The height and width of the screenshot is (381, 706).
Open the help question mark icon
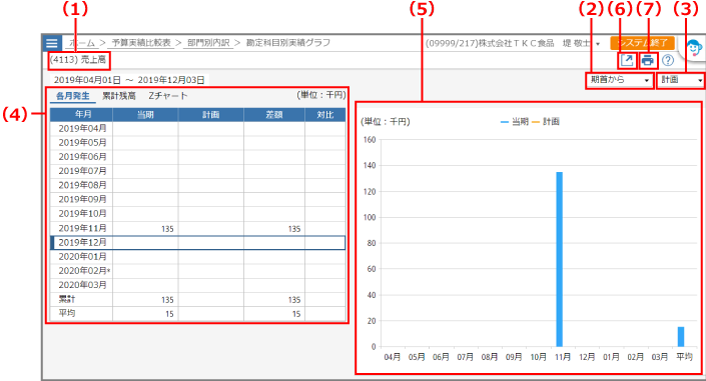coord(668,60)
